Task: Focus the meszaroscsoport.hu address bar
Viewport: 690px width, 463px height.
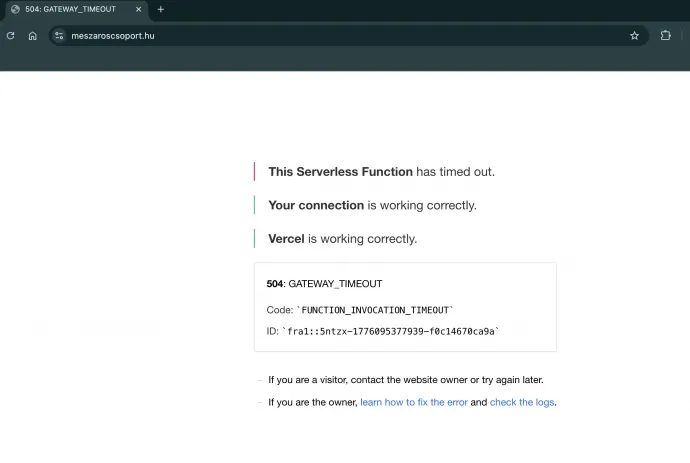Action: click(300, 35)
